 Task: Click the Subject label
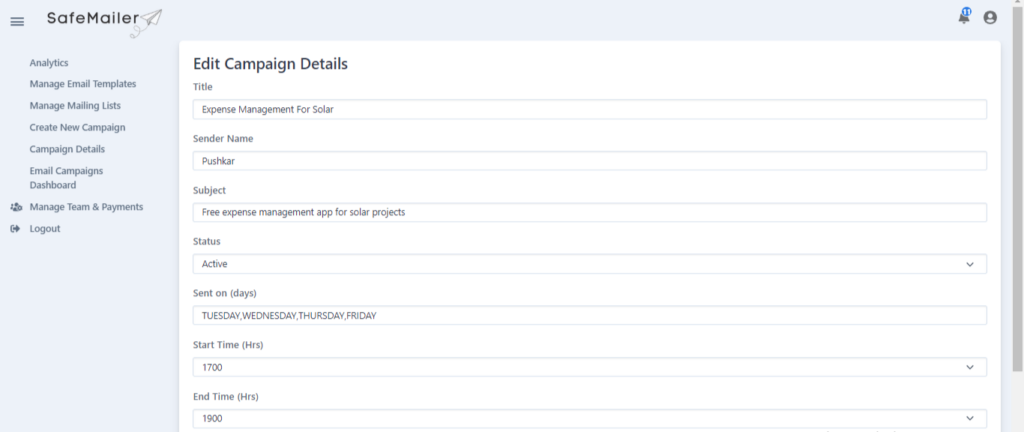pyautogui.click(x=209, y=191)
